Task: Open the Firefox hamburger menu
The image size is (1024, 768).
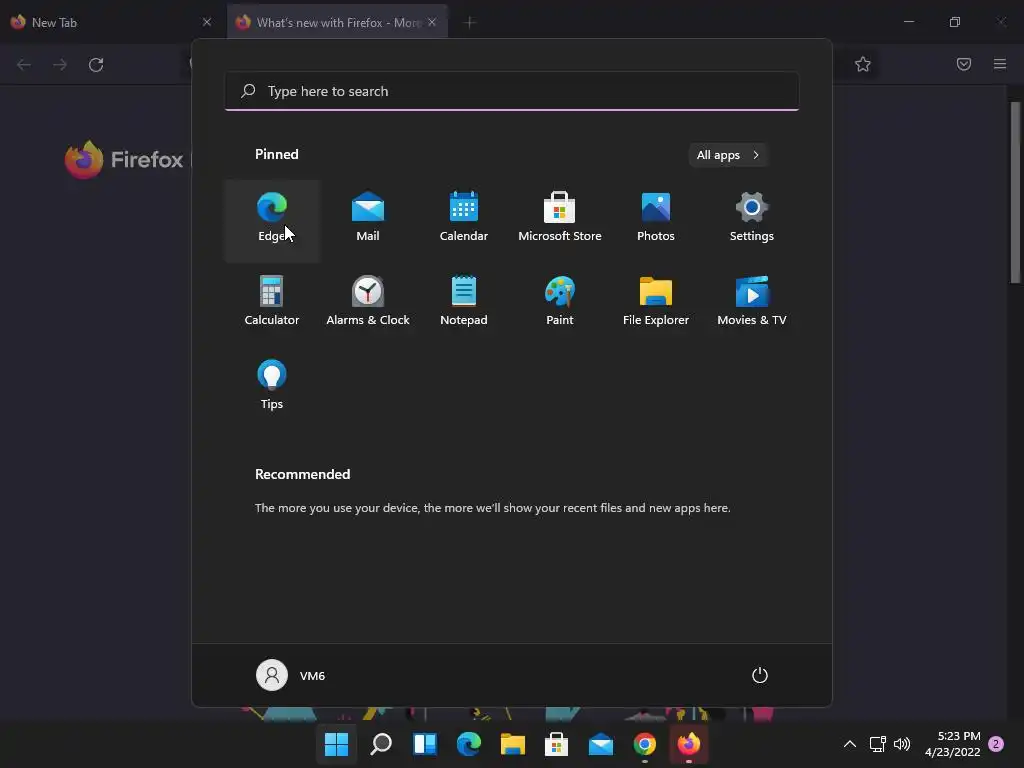Action: [1000, 64]
